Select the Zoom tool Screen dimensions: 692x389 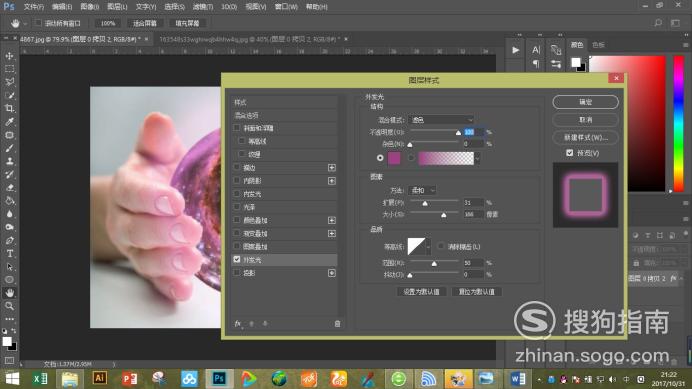coord(9,306)
